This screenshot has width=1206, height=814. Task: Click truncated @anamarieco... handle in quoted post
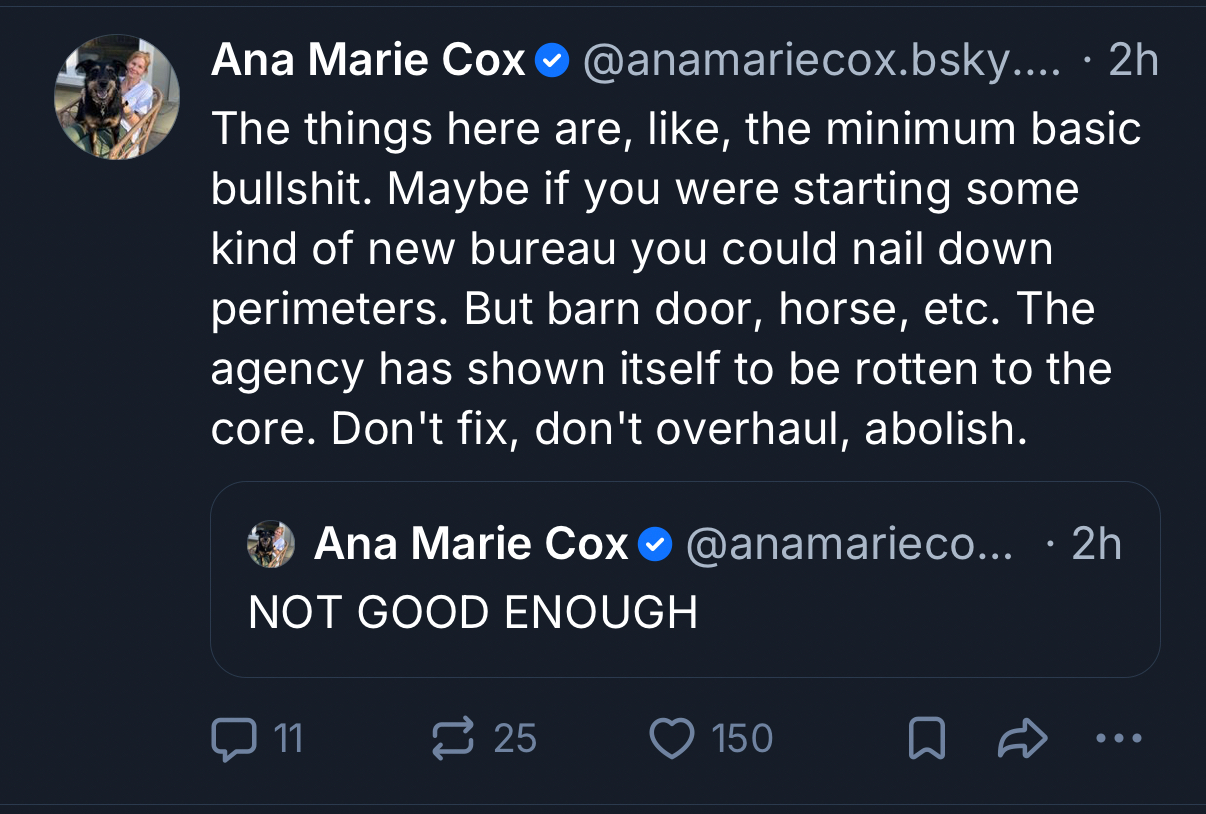tap(849, 544)
